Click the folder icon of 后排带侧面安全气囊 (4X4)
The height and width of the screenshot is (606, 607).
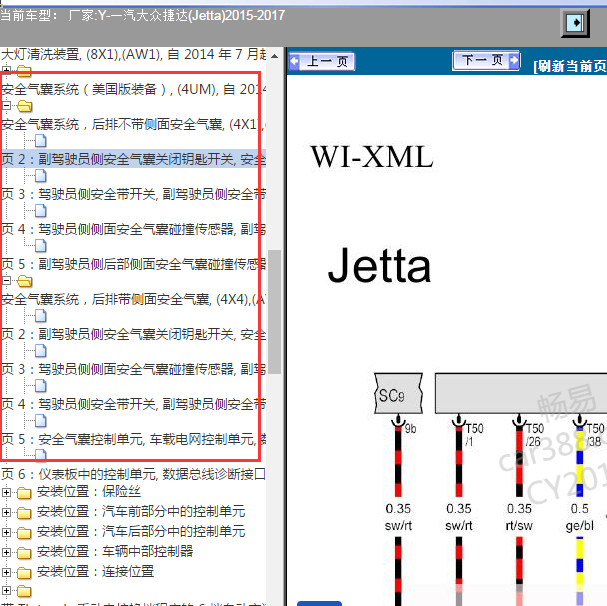point(24,281)
